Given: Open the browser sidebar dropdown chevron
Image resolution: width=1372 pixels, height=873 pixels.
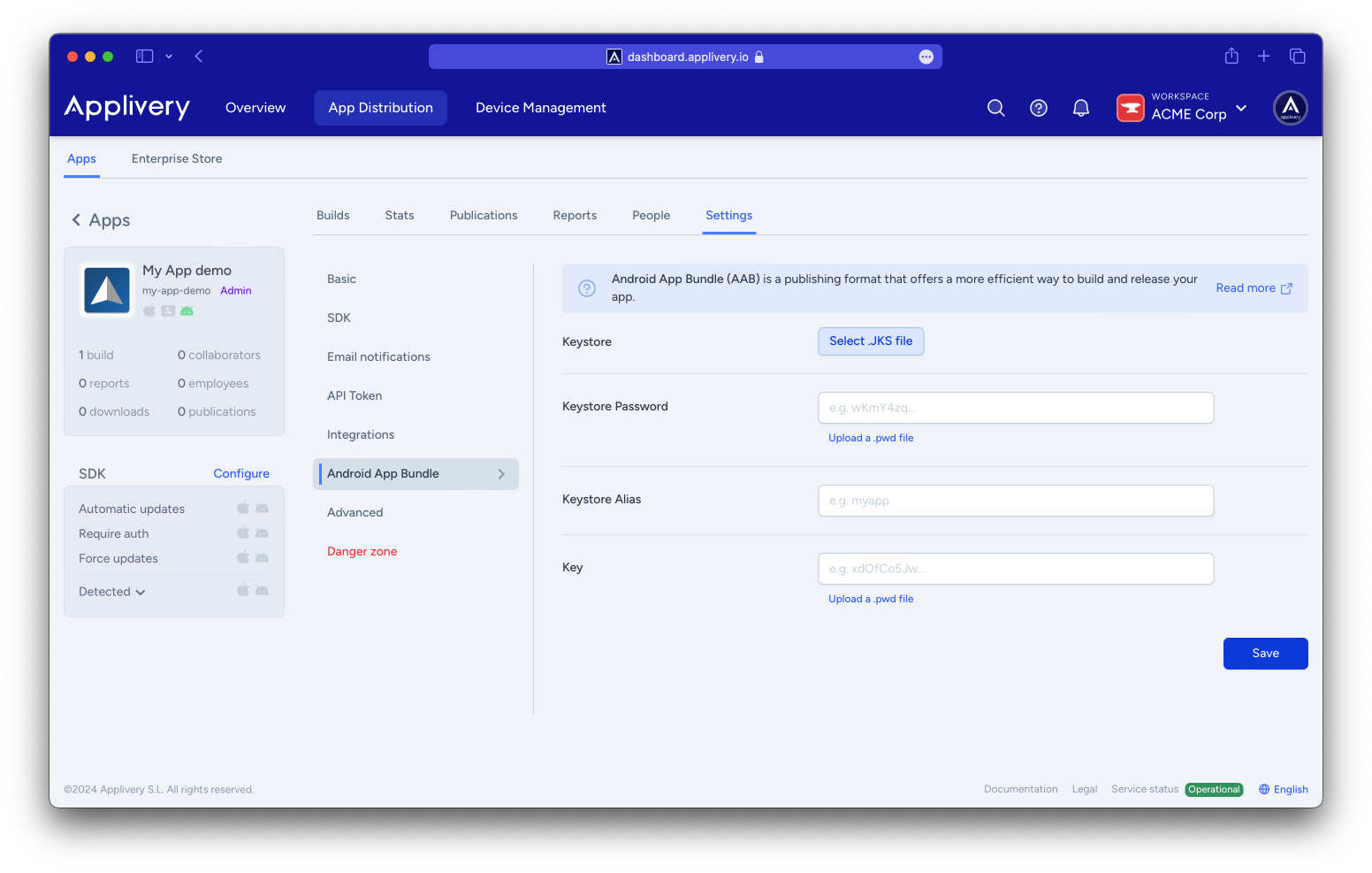Looking at the screenshot, I should coord(169,57).
